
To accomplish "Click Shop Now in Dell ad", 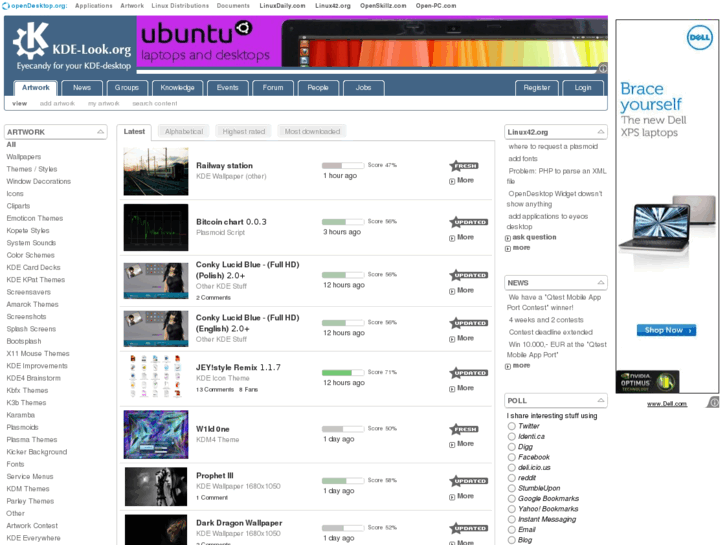I will click(x=666, y=330).
